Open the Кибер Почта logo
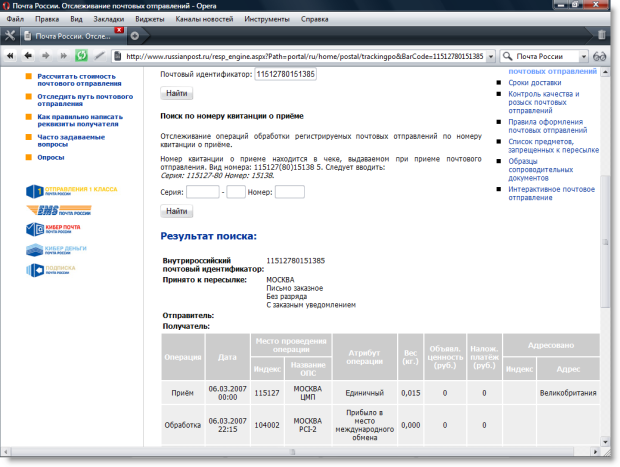Image resolution: width=620 pixels, height=467 pixels. pyautogui.click(x=53, y=229)
